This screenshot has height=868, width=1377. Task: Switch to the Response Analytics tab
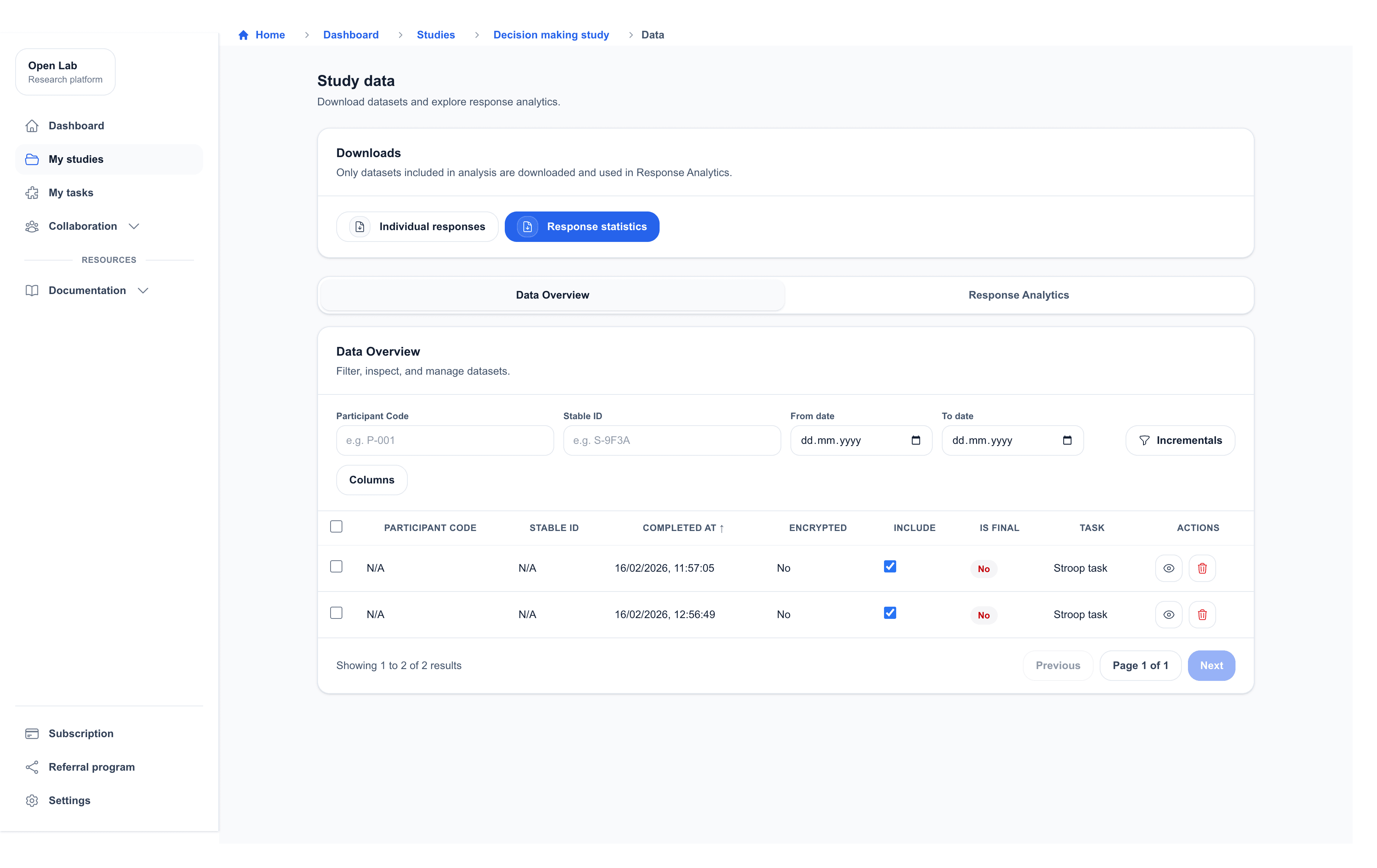[x=1018, y=295]
